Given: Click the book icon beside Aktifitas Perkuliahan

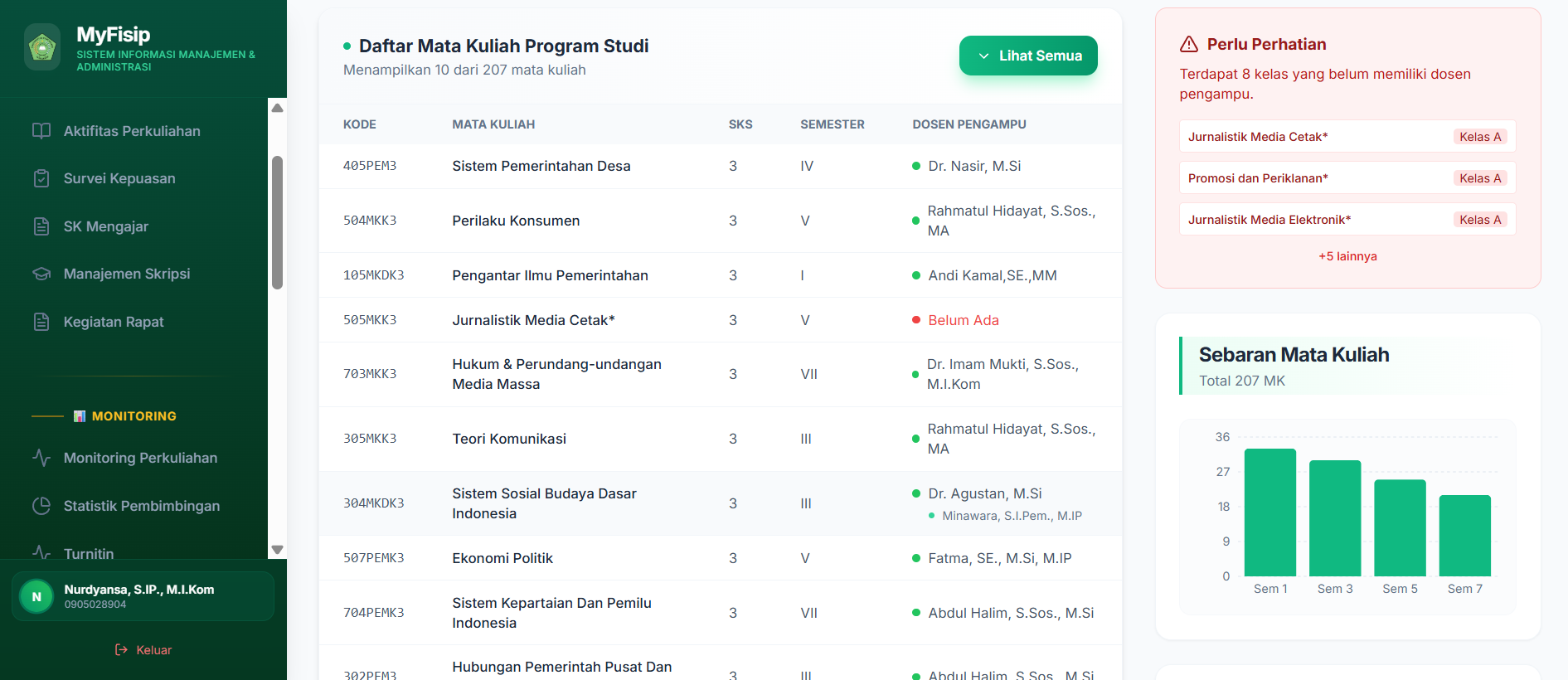Looking at the screenshot, I should click(41, 131).
